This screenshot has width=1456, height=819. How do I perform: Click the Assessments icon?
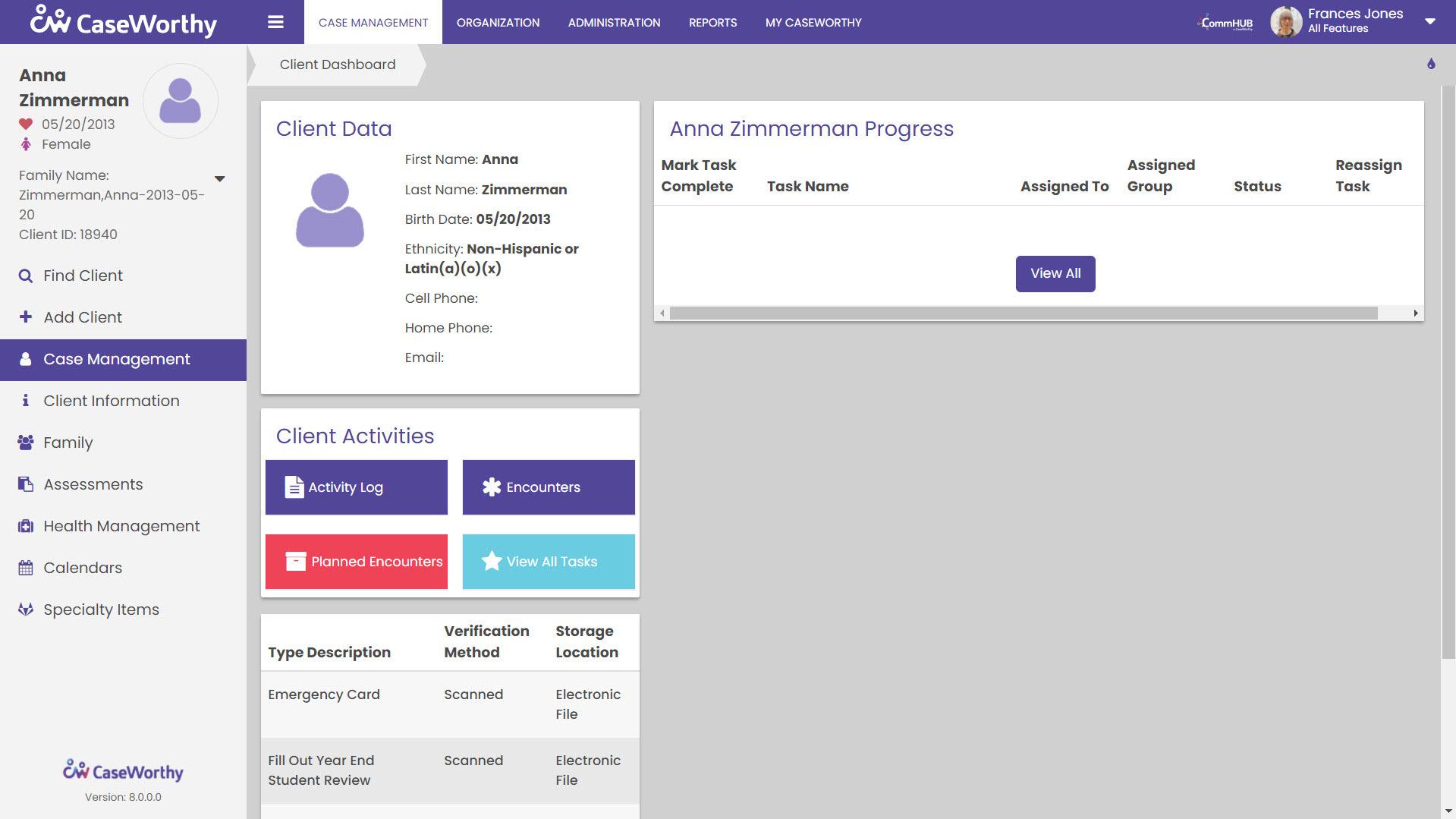click(x=25, y=484)
